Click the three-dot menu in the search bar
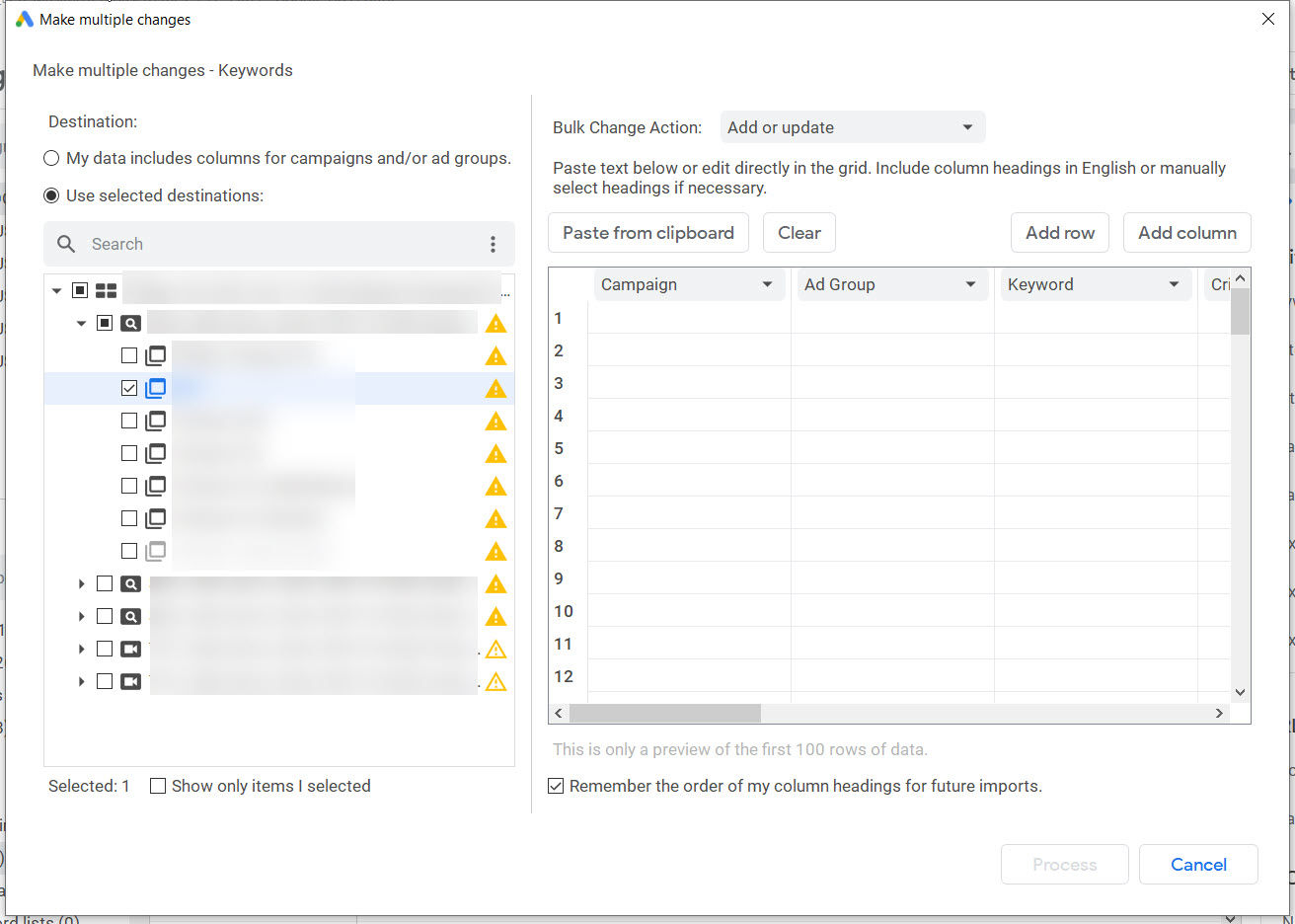1295x924 pixels. point(493,245)
